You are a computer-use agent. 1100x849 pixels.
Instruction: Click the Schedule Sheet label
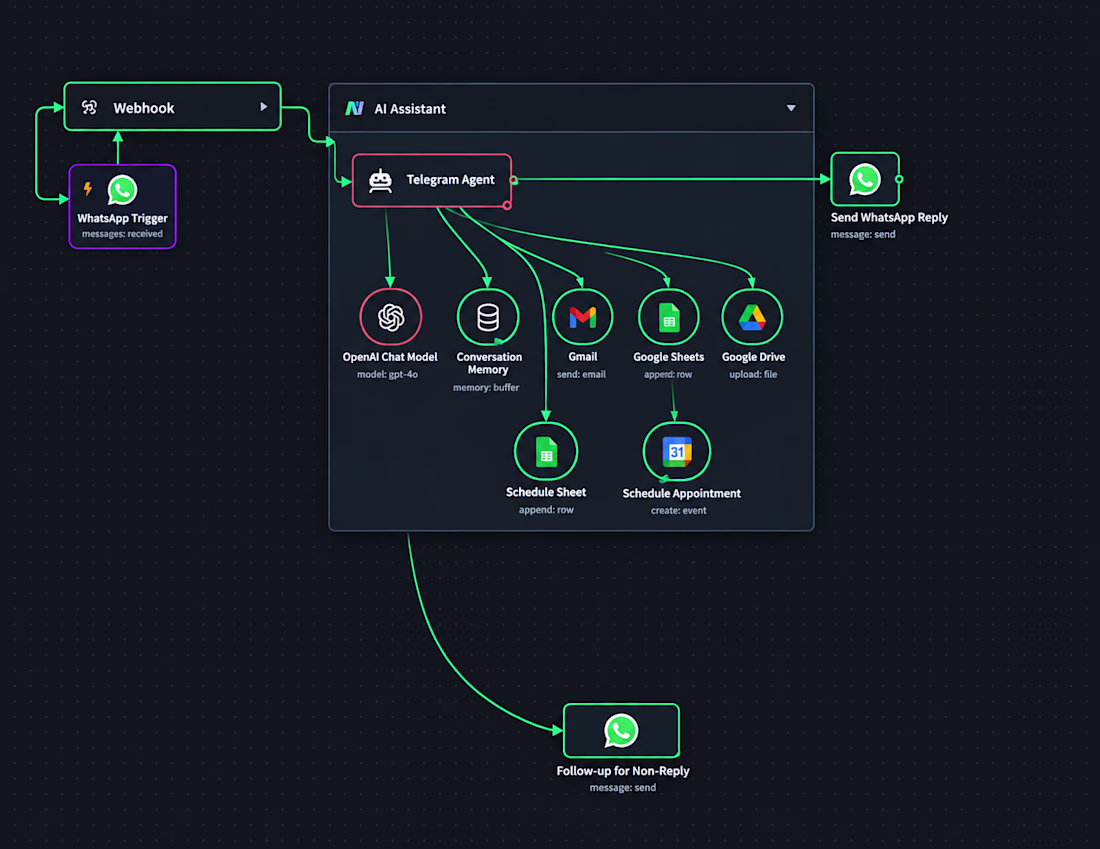click(546, 492)
